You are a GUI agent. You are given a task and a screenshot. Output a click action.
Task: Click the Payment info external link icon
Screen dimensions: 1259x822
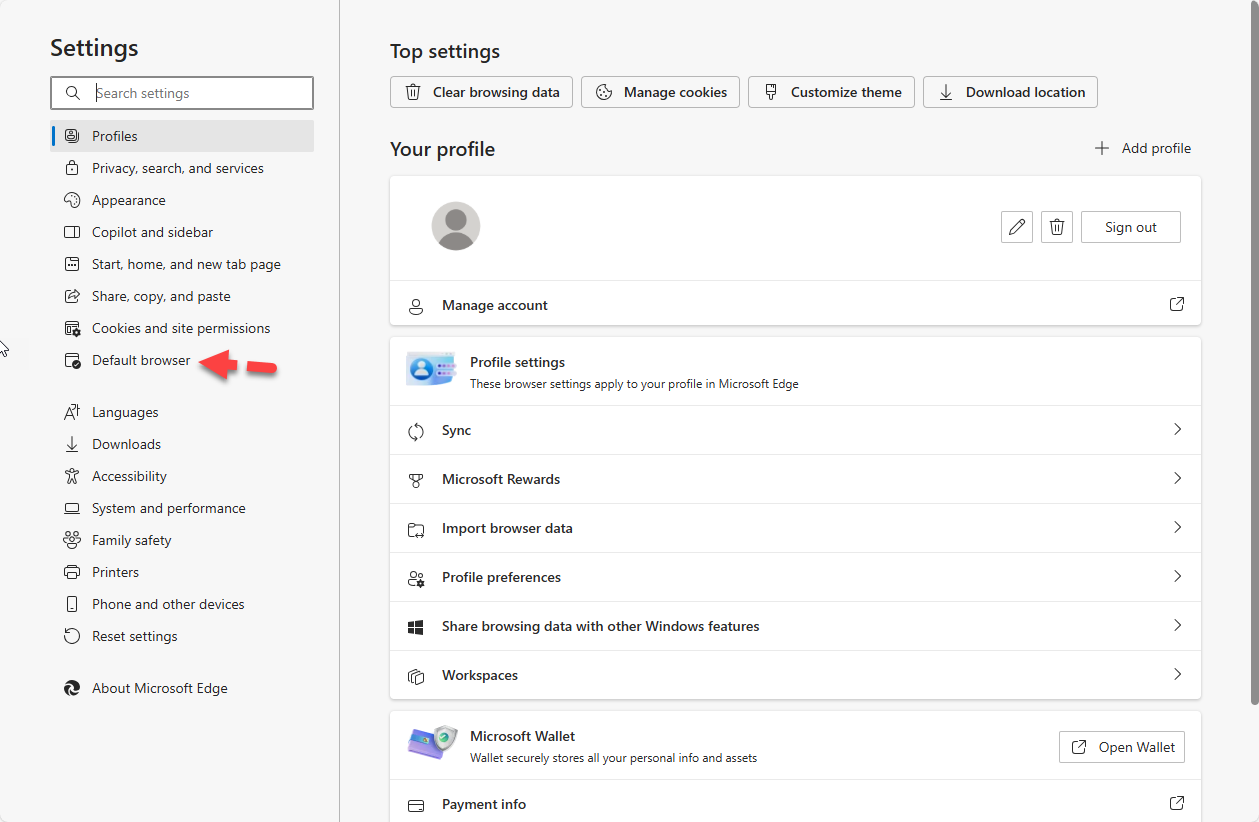(1177, 803)
